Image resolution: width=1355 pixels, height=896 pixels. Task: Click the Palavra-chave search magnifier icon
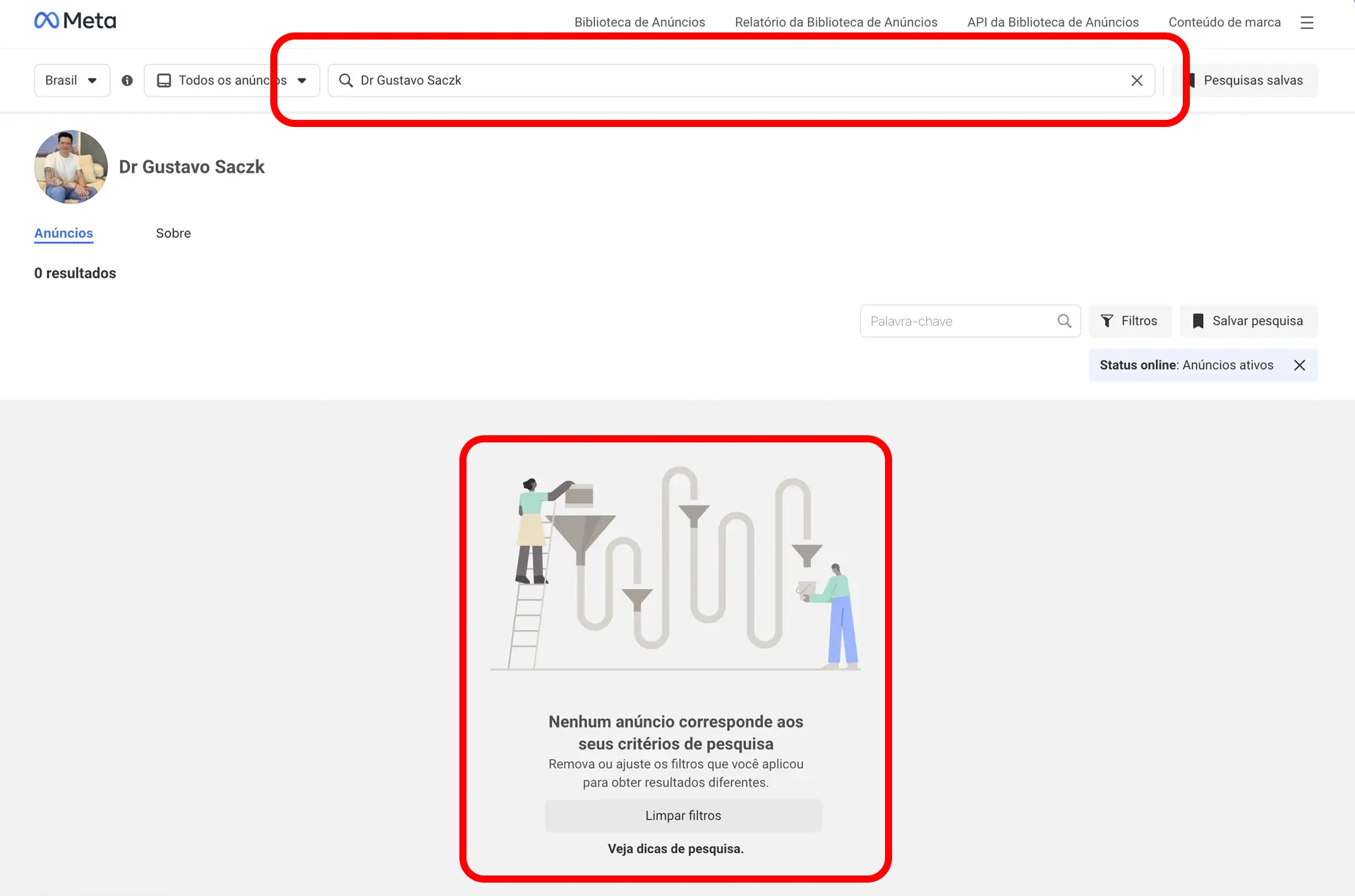(1064, 321)
